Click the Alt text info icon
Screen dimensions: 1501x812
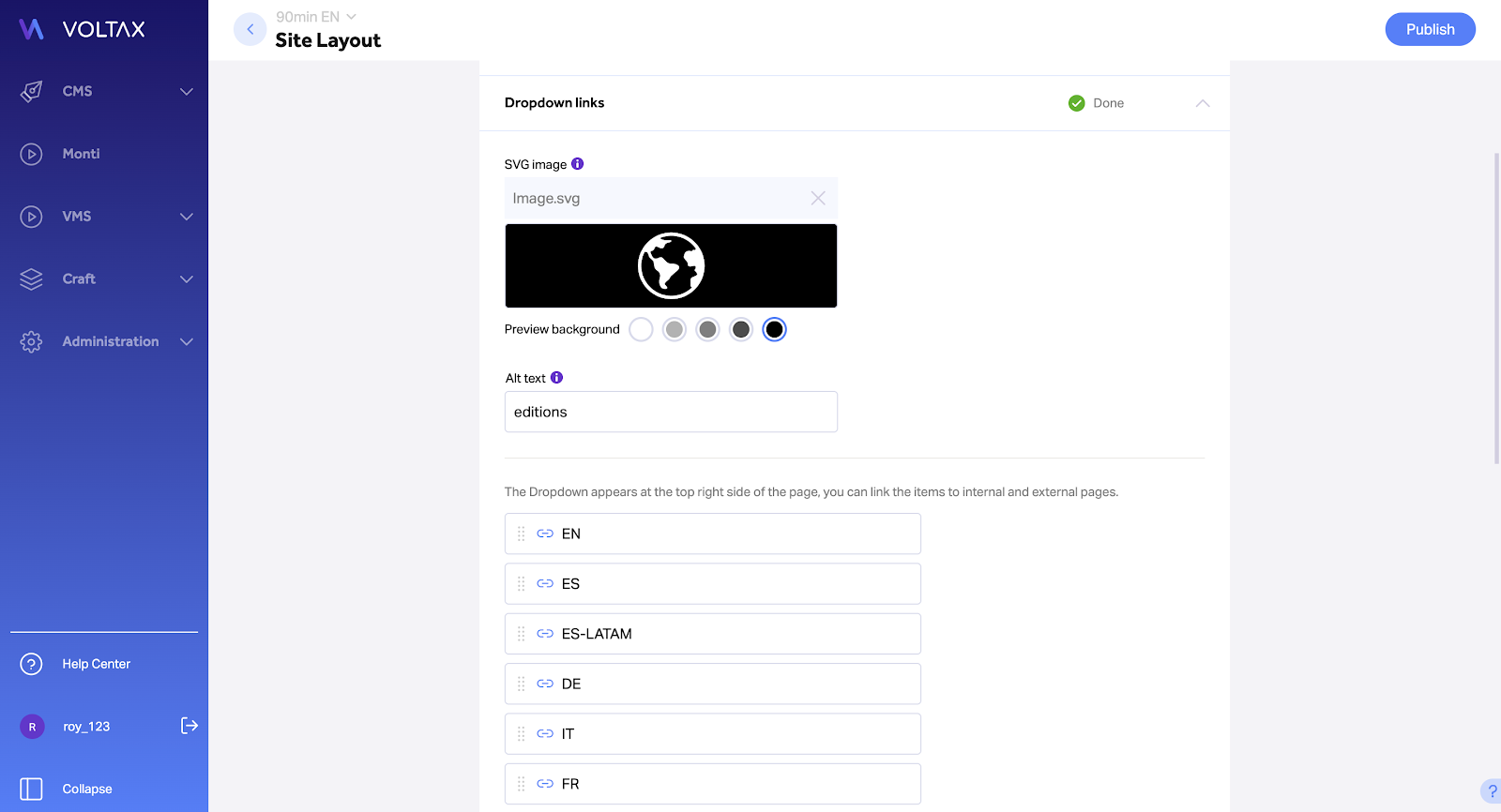coord(557,378)
